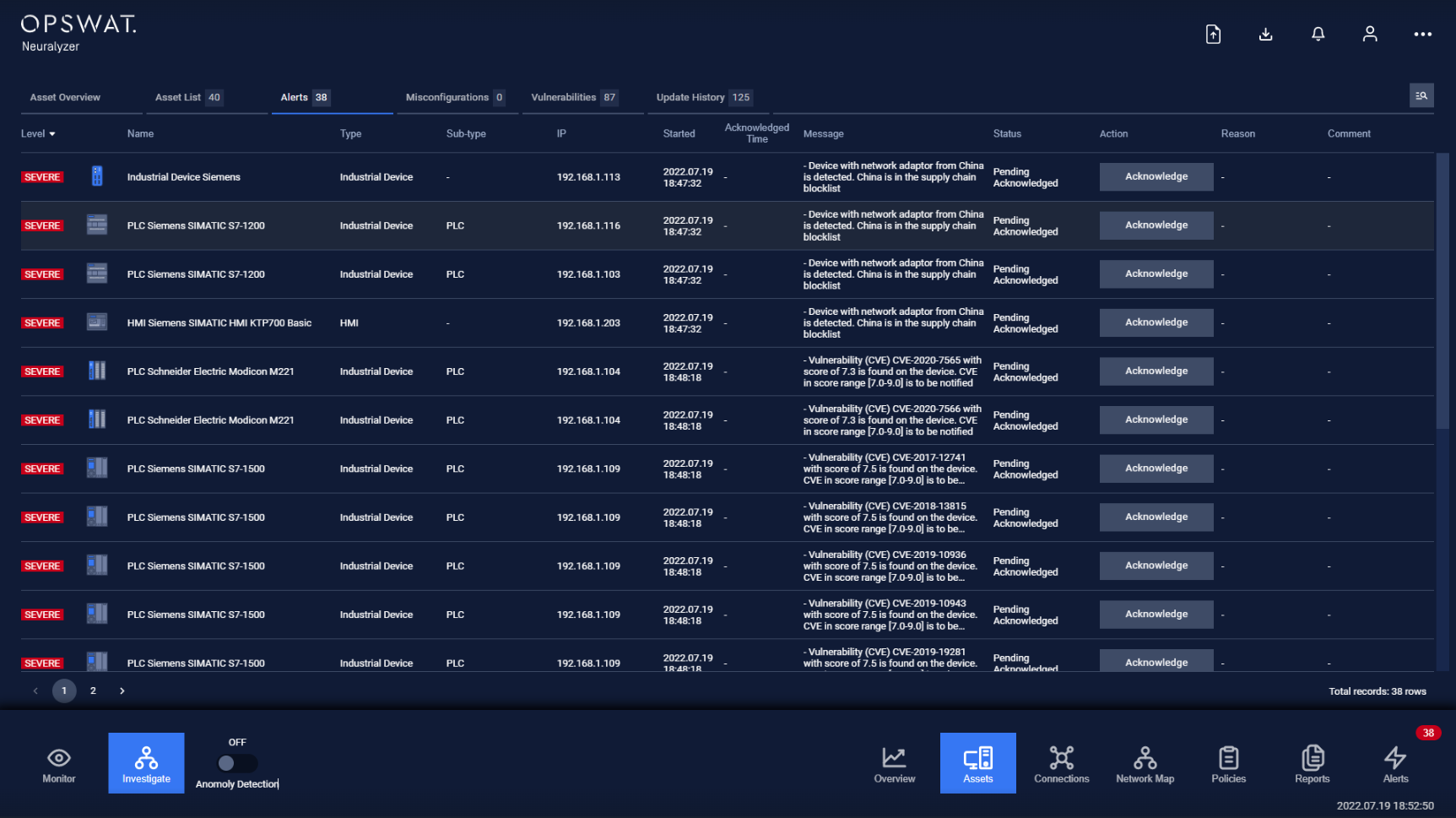Click the Name column header
Image resolution: width=1456 pixels, height=818 pixels.
[x=140, y=133]
